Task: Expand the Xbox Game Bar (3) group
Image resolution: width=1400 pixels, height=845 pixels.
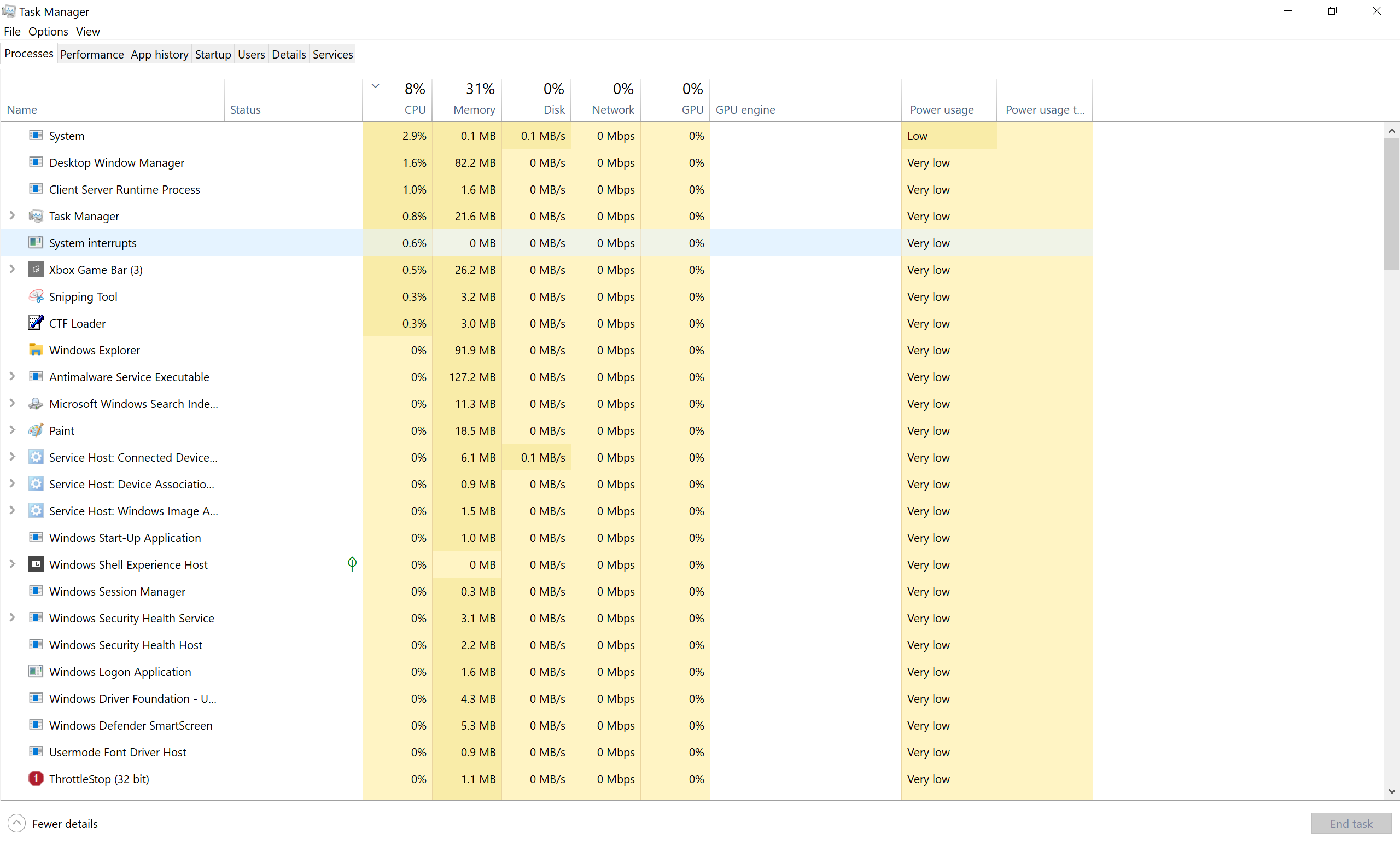Action: [x=12, y=269]
